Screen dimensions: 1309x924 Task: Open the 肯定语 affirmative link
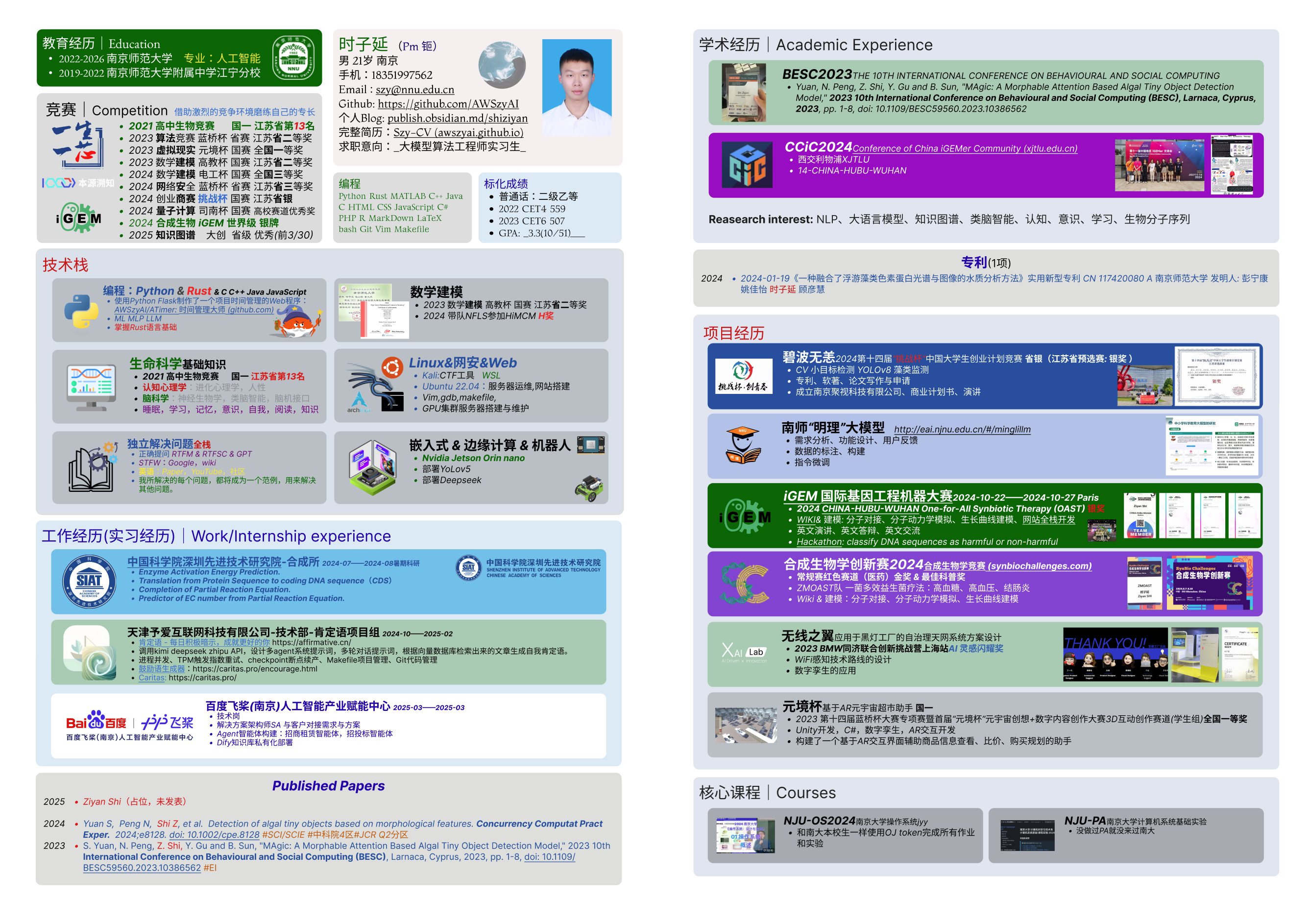coord(204,642)
